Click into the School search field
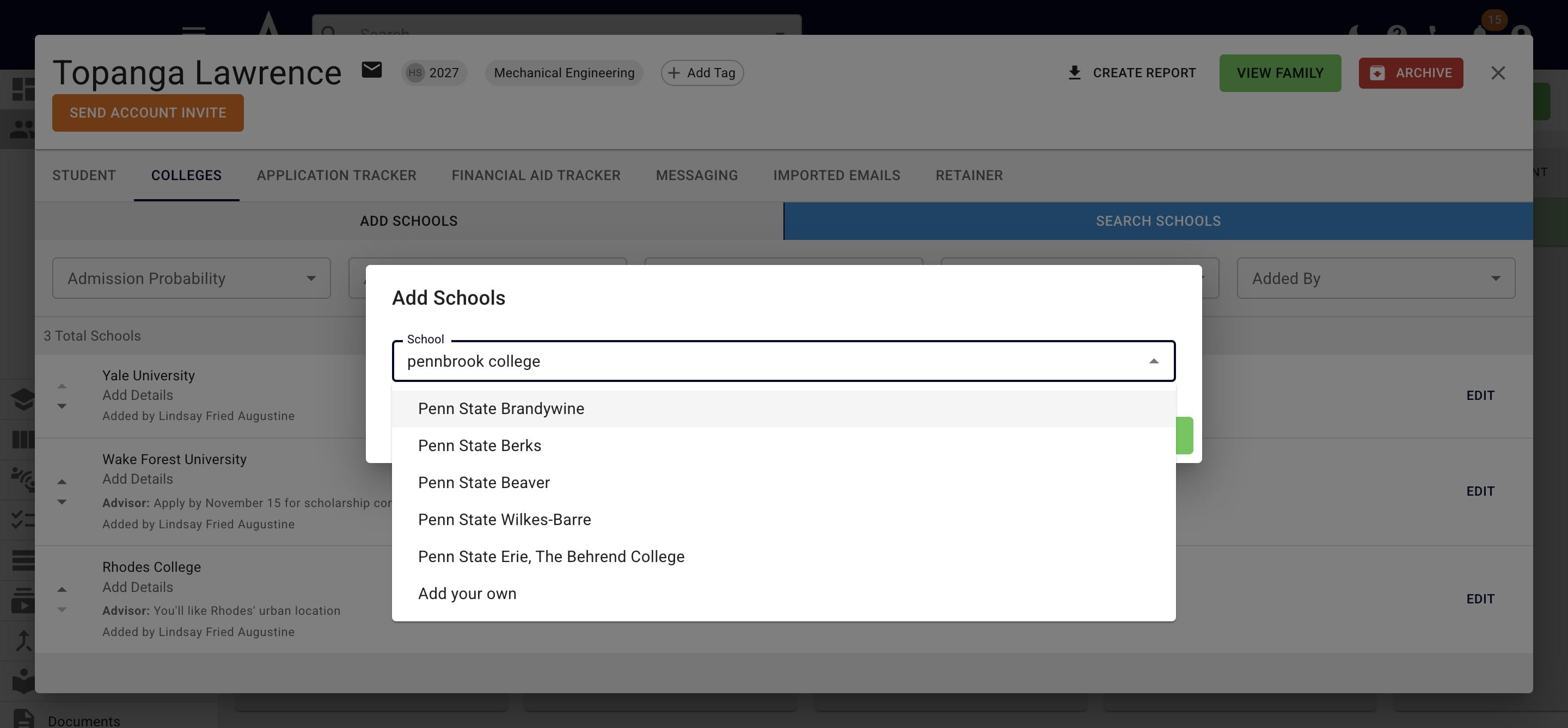Screen dimensions: 1568x728 pos(767,361)
